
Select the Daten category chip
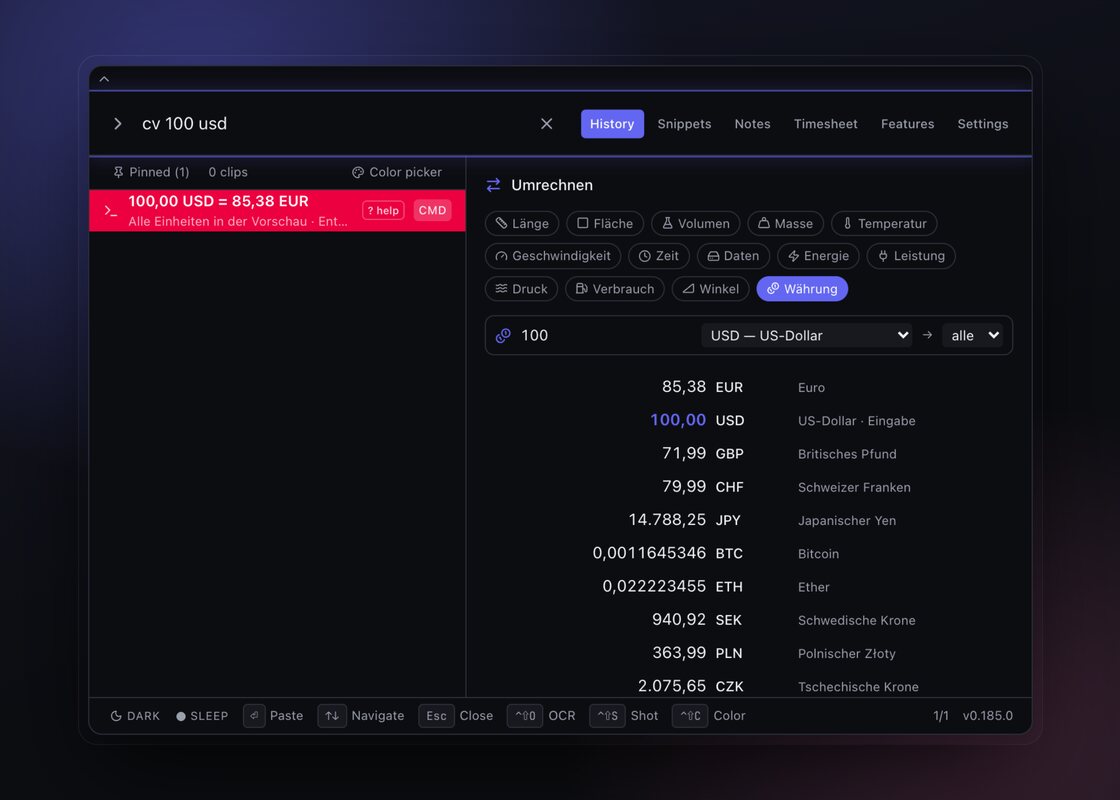coord(733,256)
